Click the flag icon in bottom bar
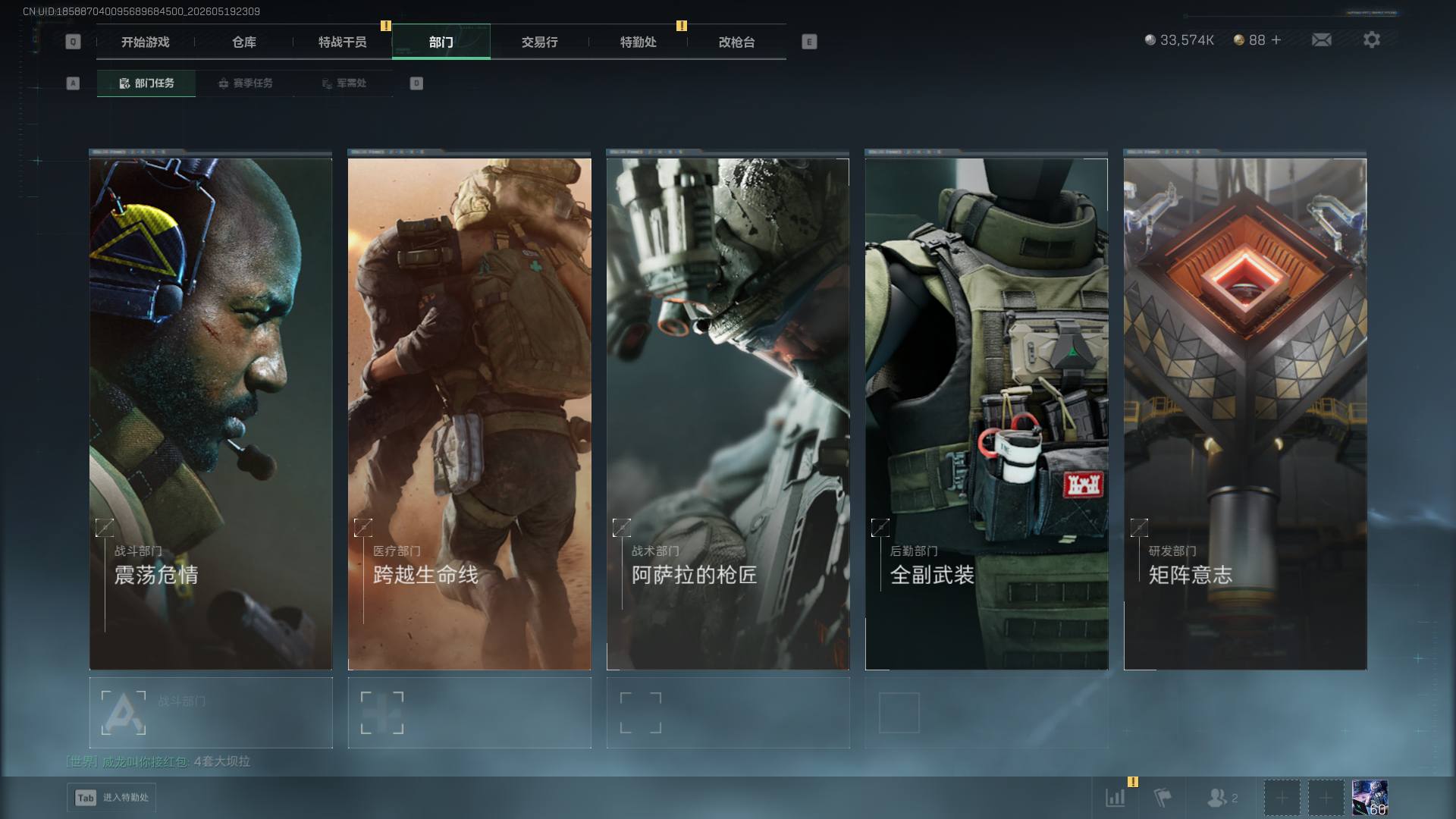Screen dimensions: 1456x819 pos(1162,798)
